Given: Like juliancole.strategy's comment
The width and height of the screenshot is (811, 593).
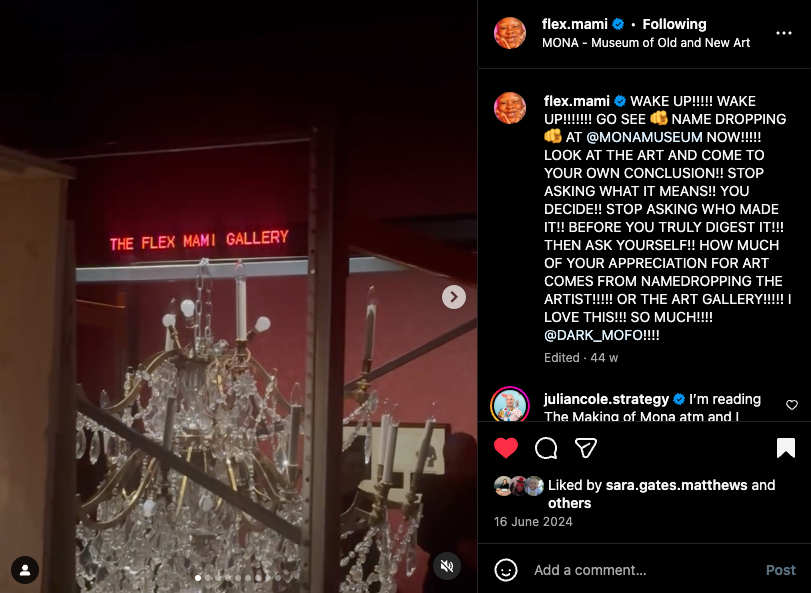Looking at the screenshot, I should 792,405.
